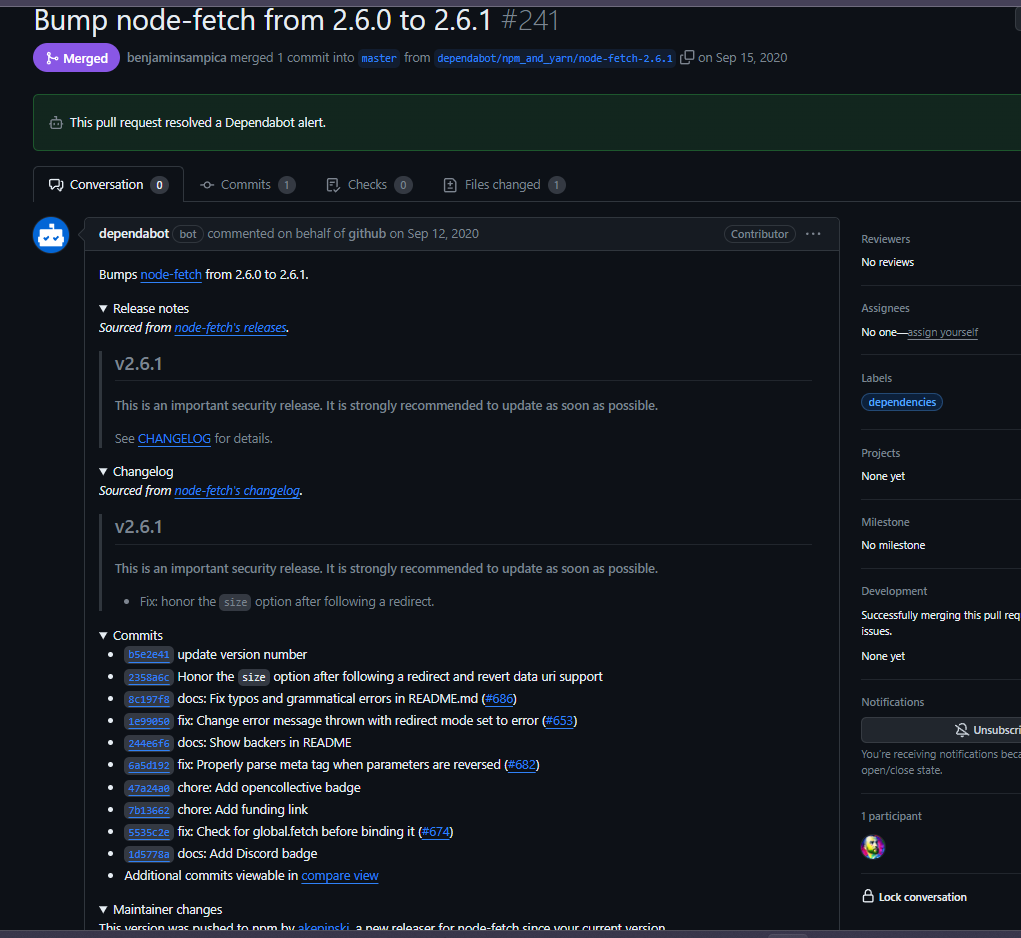
Task: Click the github organization name in comment header
Action: pos(367,234)
